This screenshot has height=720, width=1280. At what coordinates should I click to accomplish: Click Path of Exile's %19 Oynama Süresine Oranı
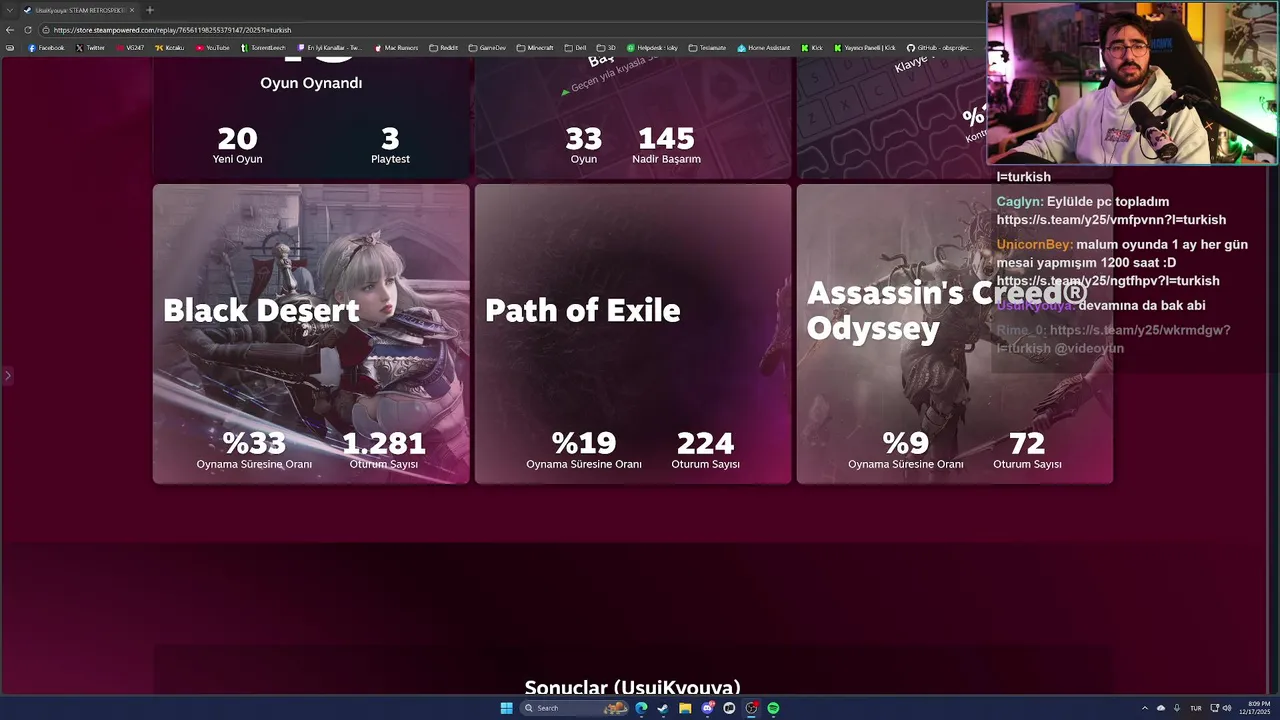click(x=584, y=449)
